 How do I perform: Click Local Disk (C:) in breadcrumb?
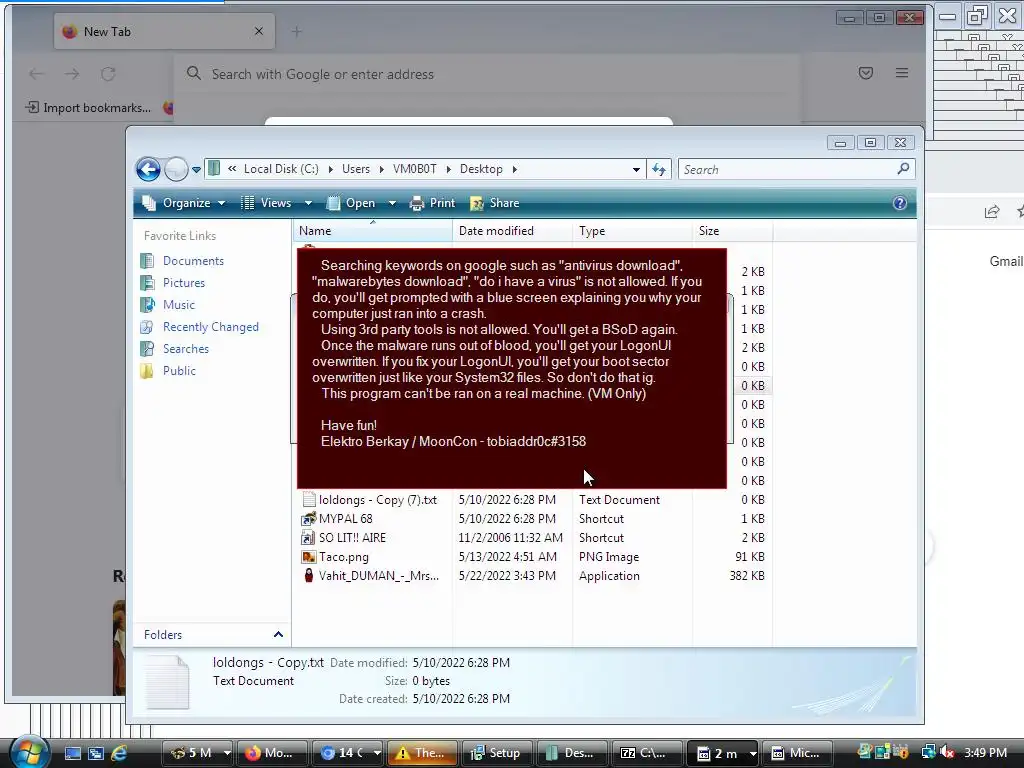click(281, 169)
